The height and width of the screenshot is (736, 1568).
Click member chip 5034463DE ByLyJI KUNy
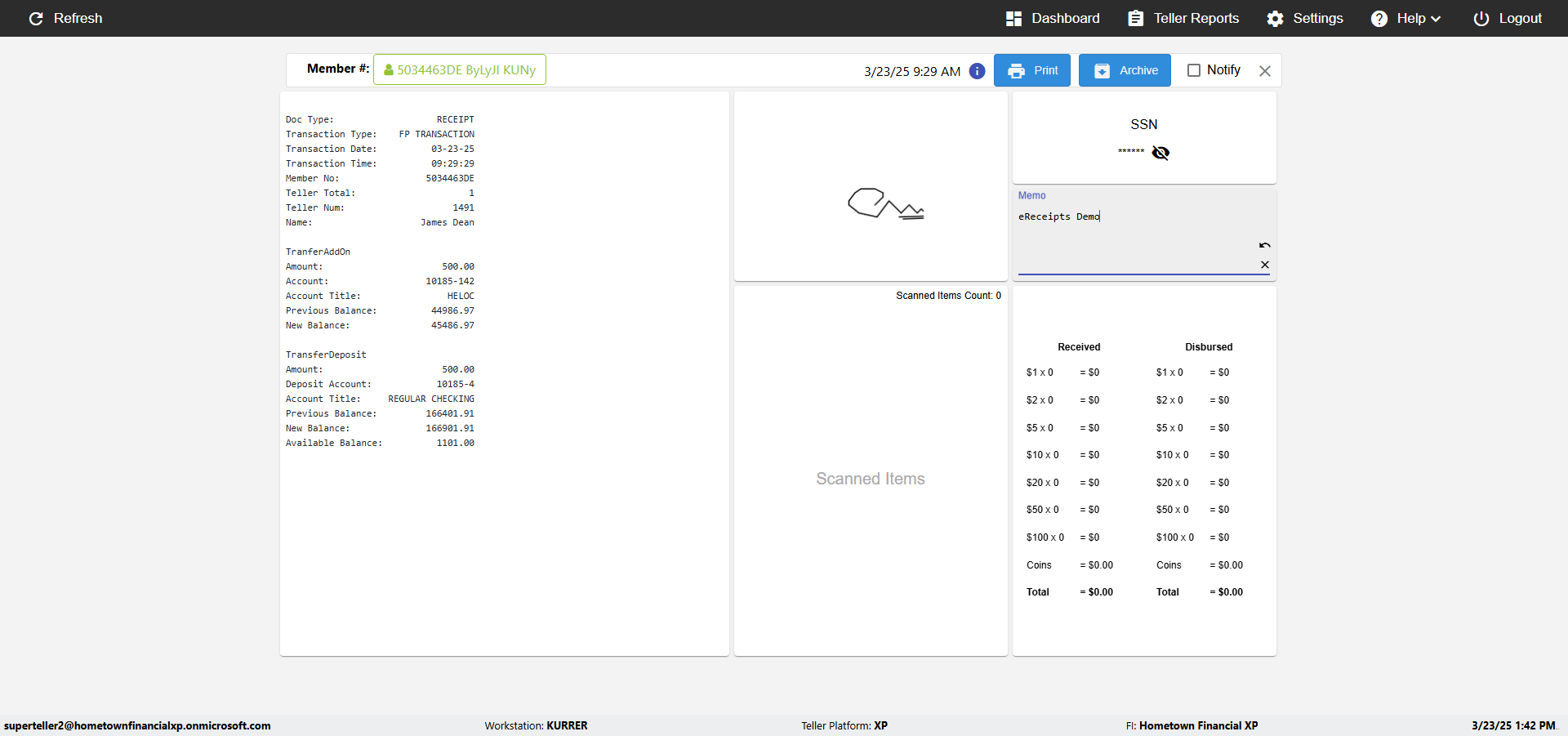(460, 70)
